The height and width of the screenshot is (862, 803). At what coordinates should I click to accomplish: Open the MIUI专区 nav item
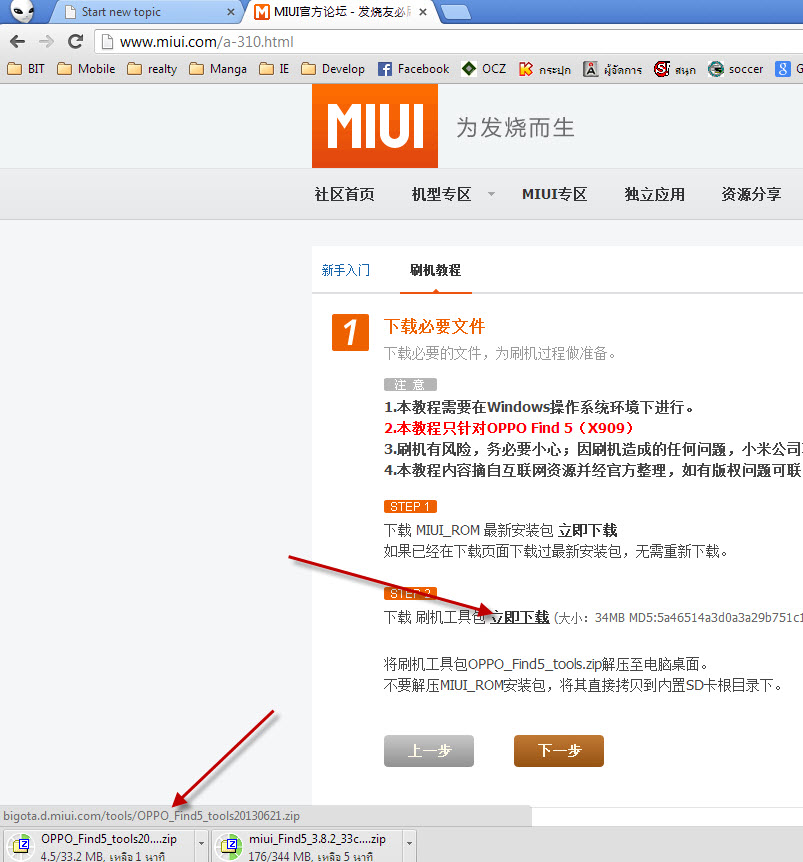[x=554, y=194]
